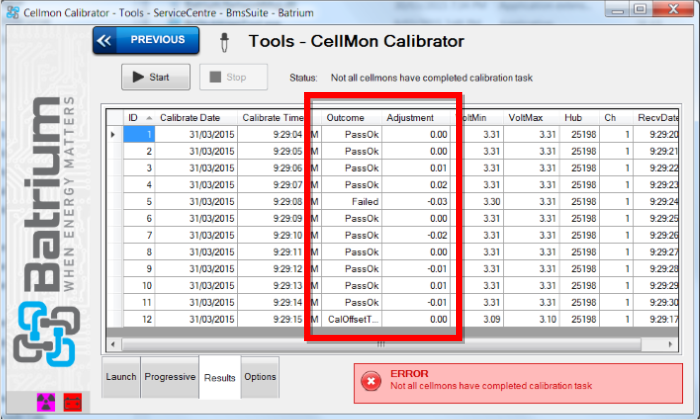Click calibrate date in row 3
The width and height of the screenshot is (700, 420).
pos(196,168)
